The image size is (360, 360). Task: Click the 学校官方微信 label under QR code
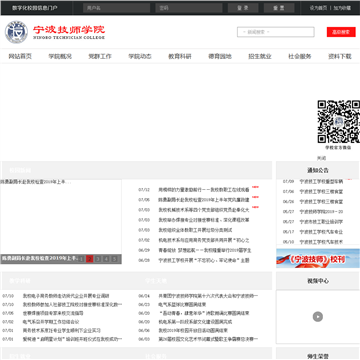338,147
